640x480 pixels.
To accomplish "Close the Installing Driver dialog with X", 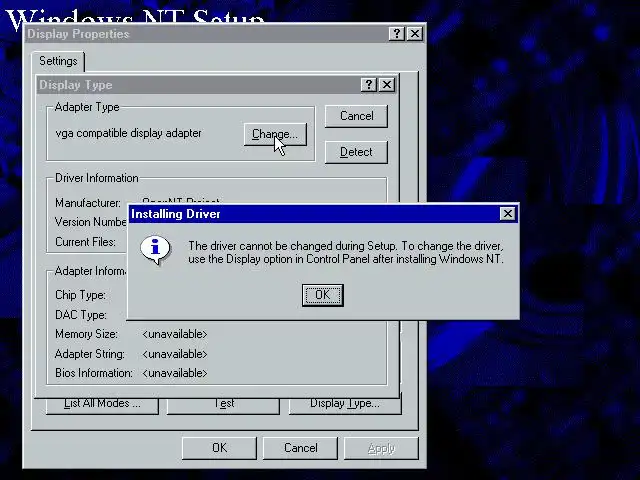I will [x=507, y=213].
